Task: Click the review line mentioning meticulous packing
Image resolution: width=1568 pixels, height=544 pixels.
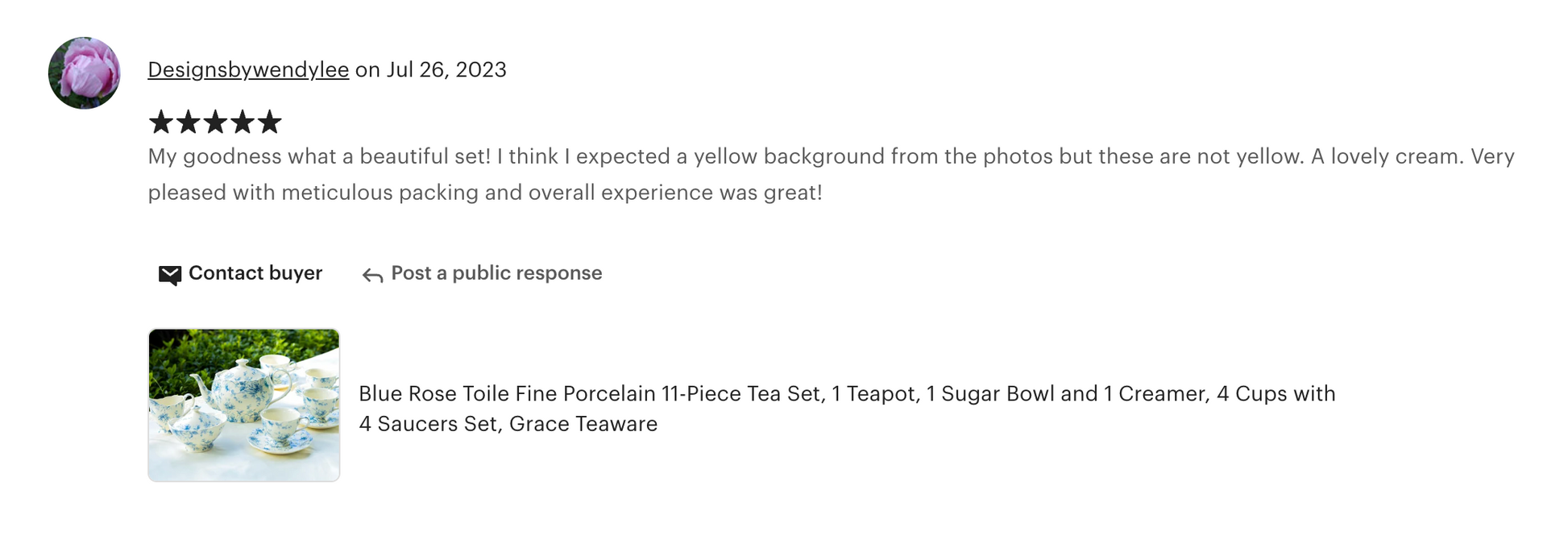Action: (484, 193)
